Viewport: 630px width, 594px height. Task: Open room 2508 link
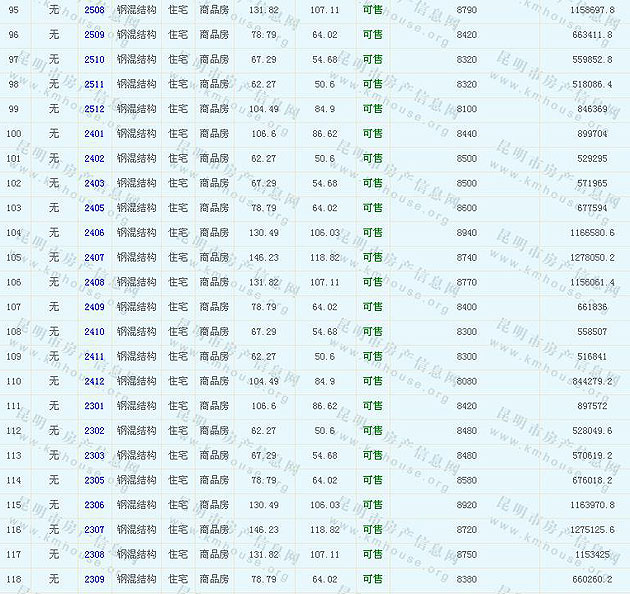pos(94,9)
